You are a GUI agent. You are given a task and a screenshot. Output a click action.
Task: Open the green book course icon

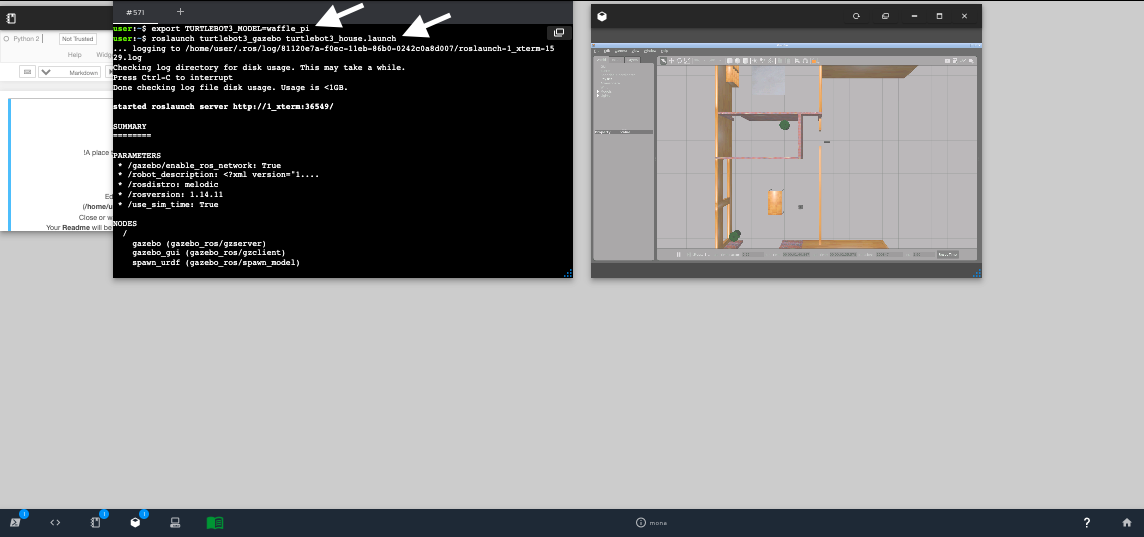(x=214, y=522)
